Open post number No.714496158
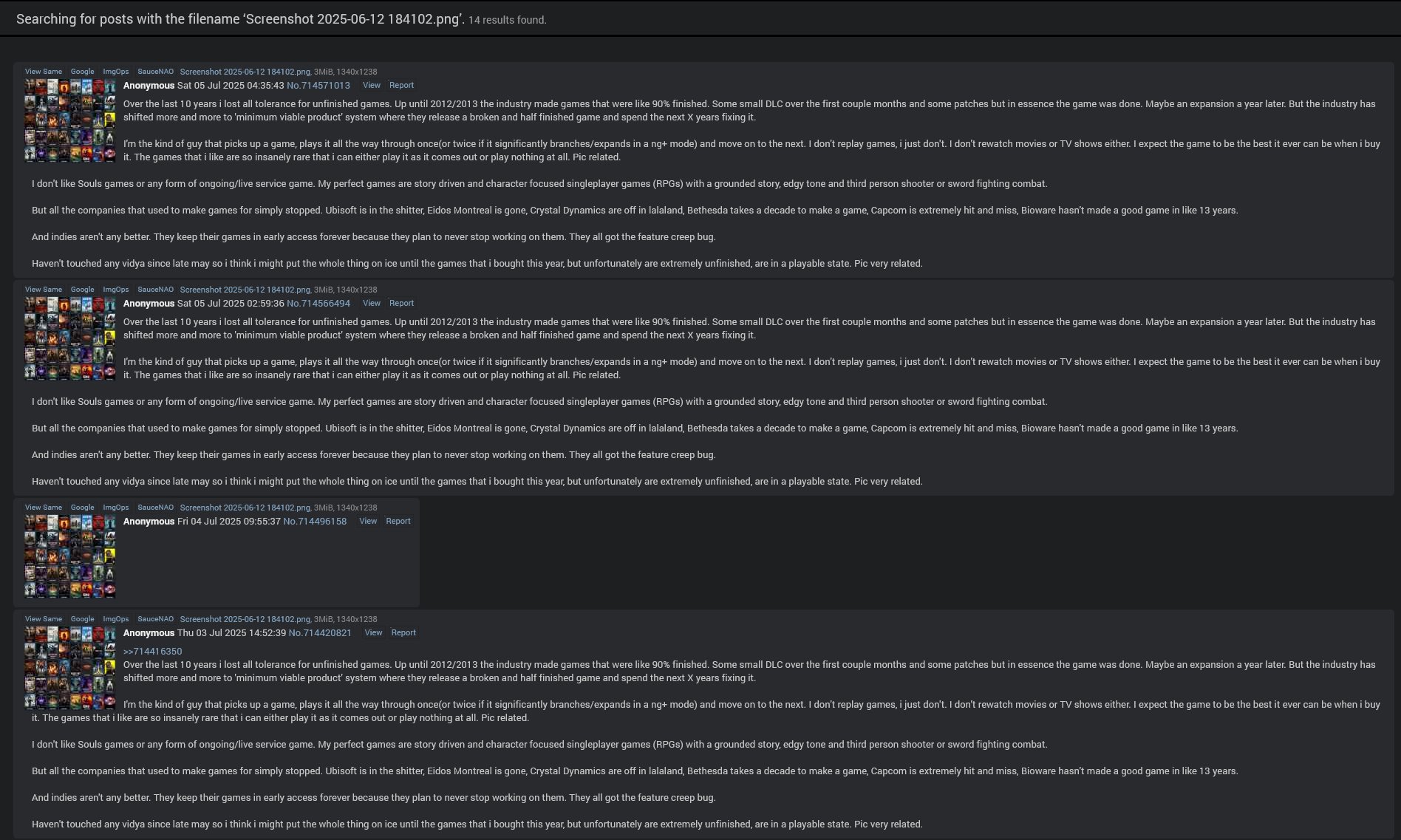The width and height of the screenshot is (1401, 840). tap(315, 522)
